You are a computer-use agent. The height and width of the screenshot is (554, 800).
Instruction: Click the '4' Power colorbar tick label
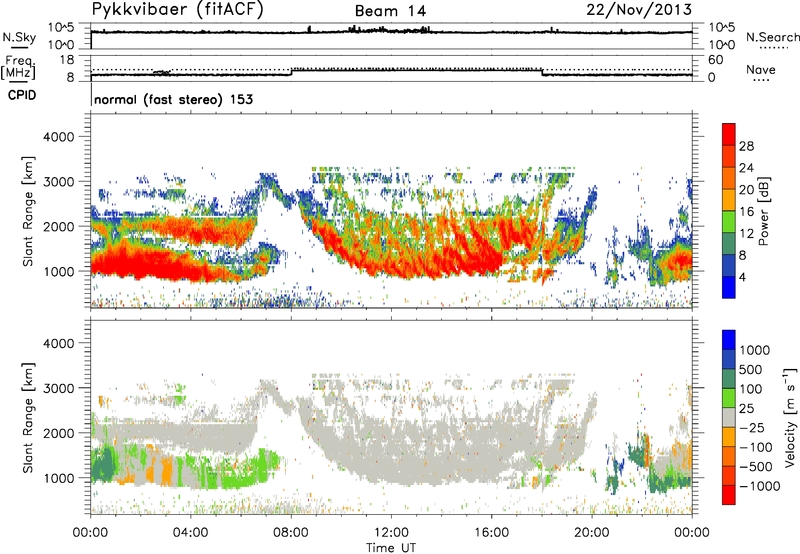[x=743, y=278]
